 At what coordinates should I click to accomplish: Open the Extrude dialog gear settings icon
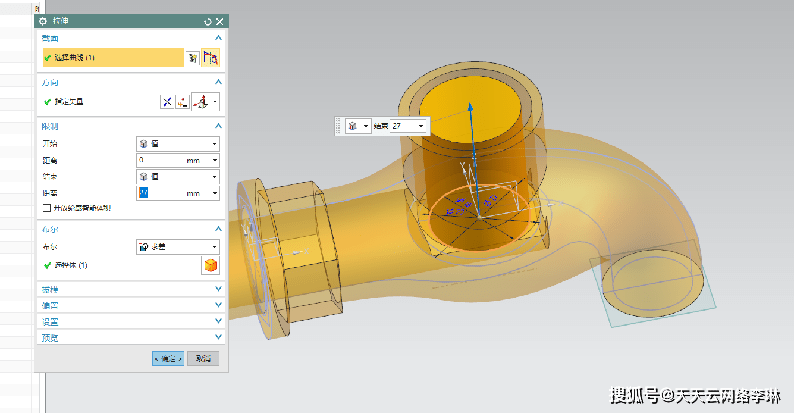[x=43, y=21]
